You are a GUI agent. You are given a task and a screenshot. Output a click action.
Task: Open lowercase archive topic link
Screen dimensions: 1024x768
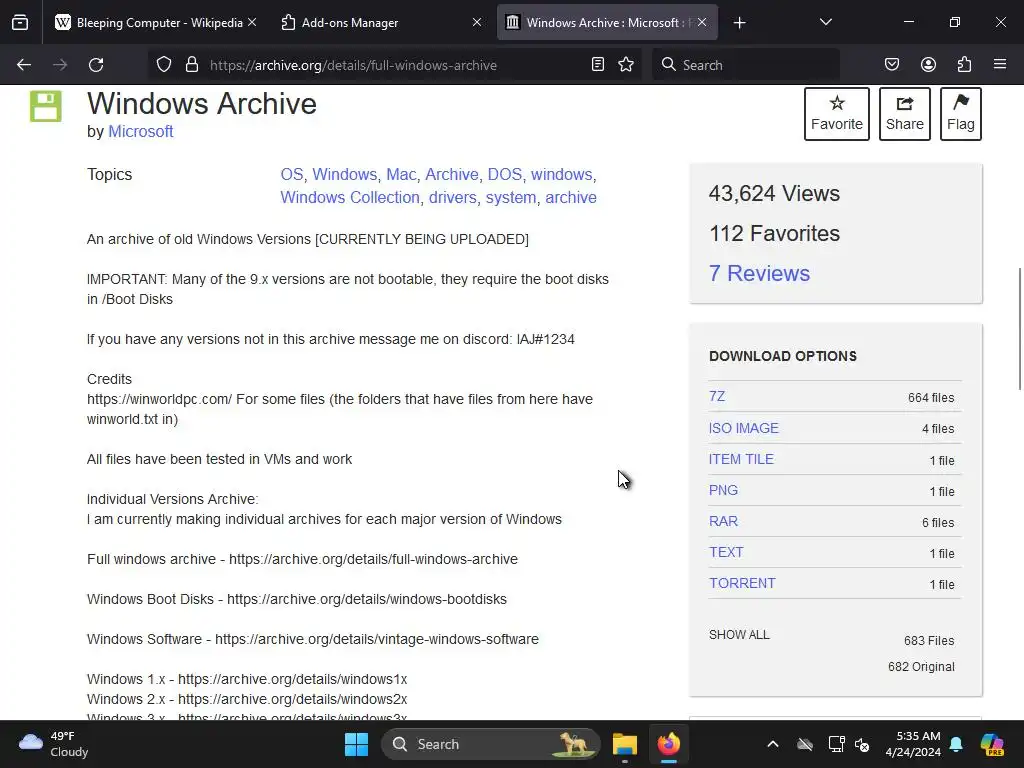coord(571,197)
